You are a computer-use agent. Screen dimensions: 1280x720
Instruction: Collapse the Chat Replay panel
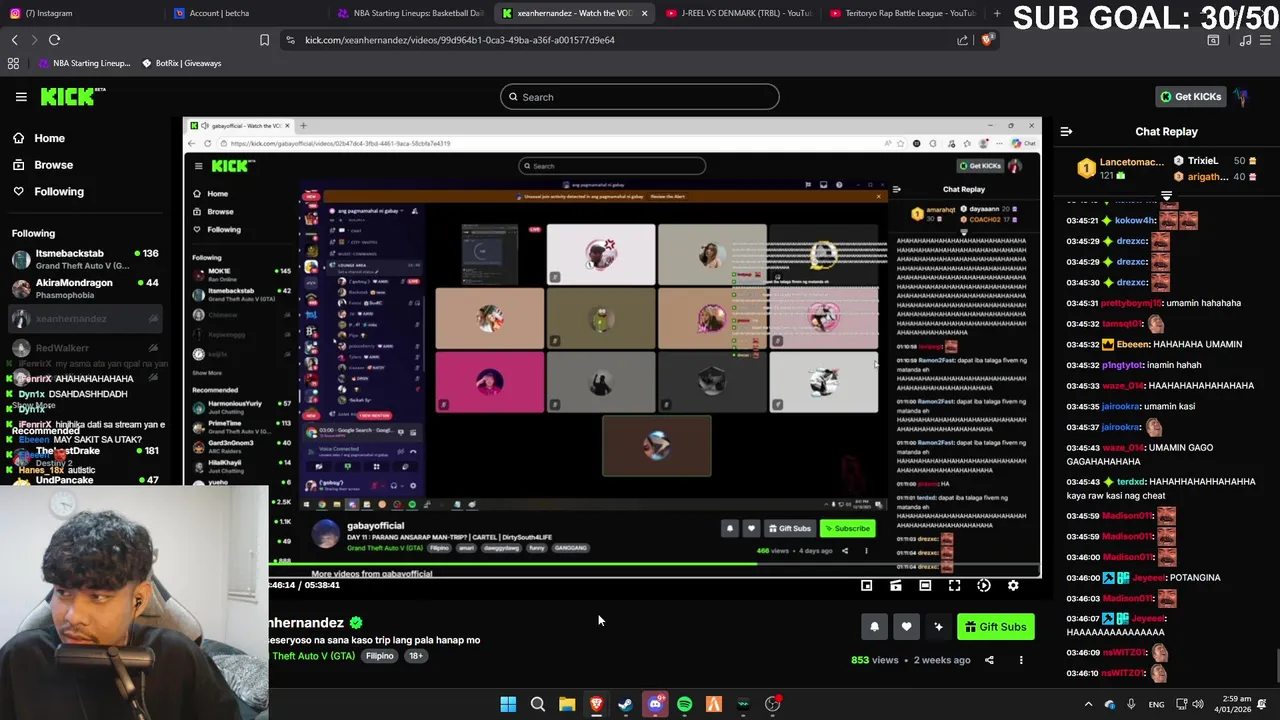(1066, 131)
